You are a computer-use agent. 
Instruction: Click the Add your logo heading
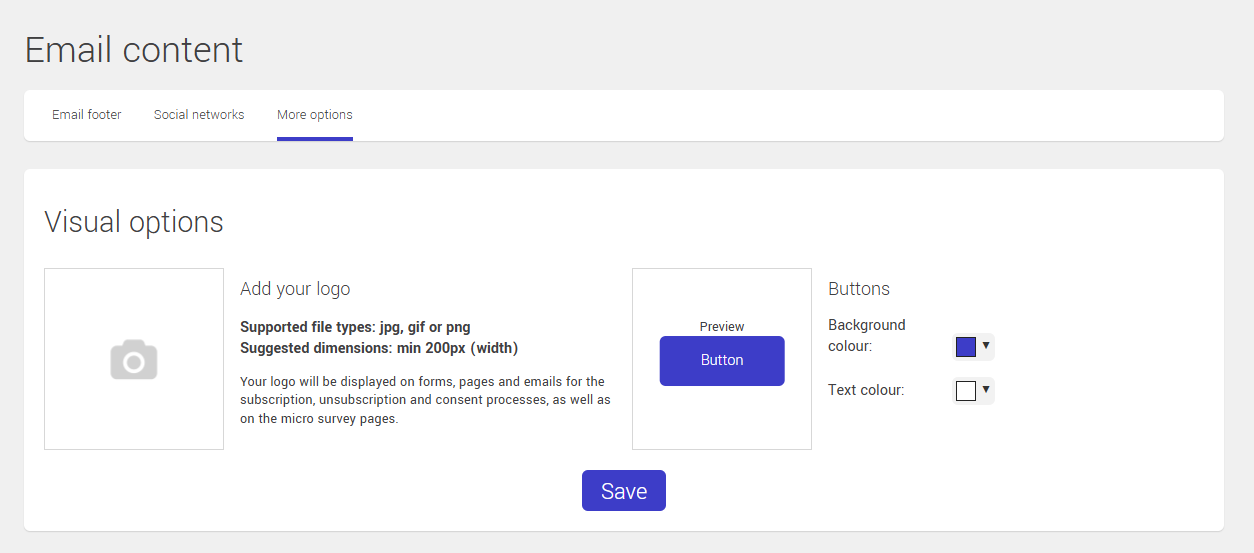pos(295,289)
